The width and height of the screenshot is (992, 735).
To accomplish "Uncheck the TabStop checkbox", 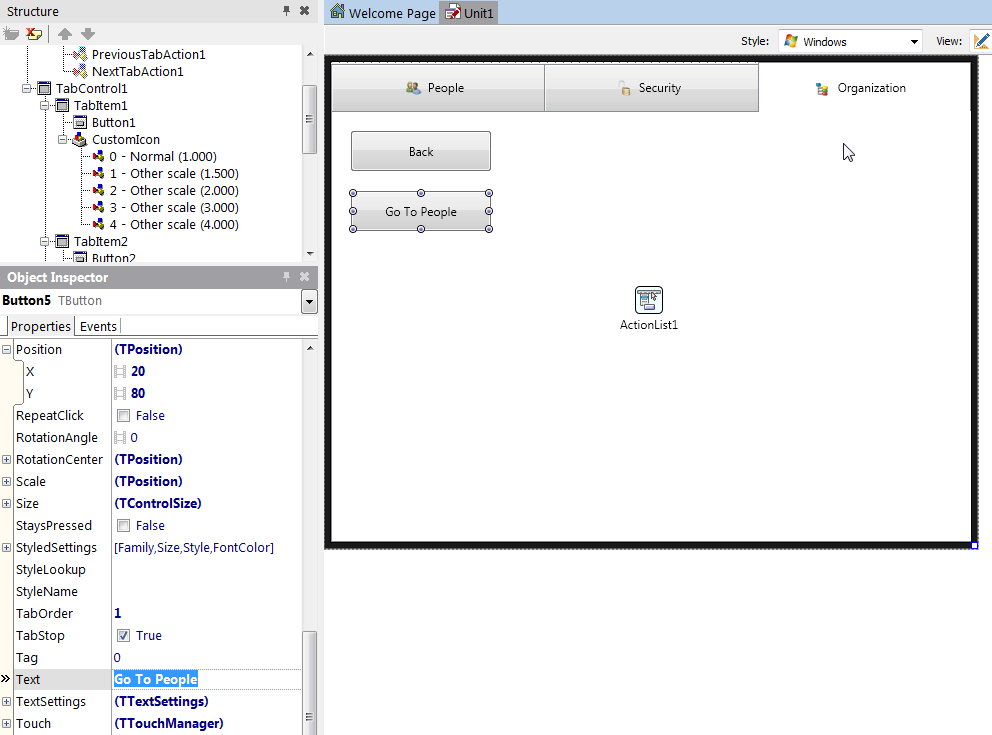I will (123, 636).
